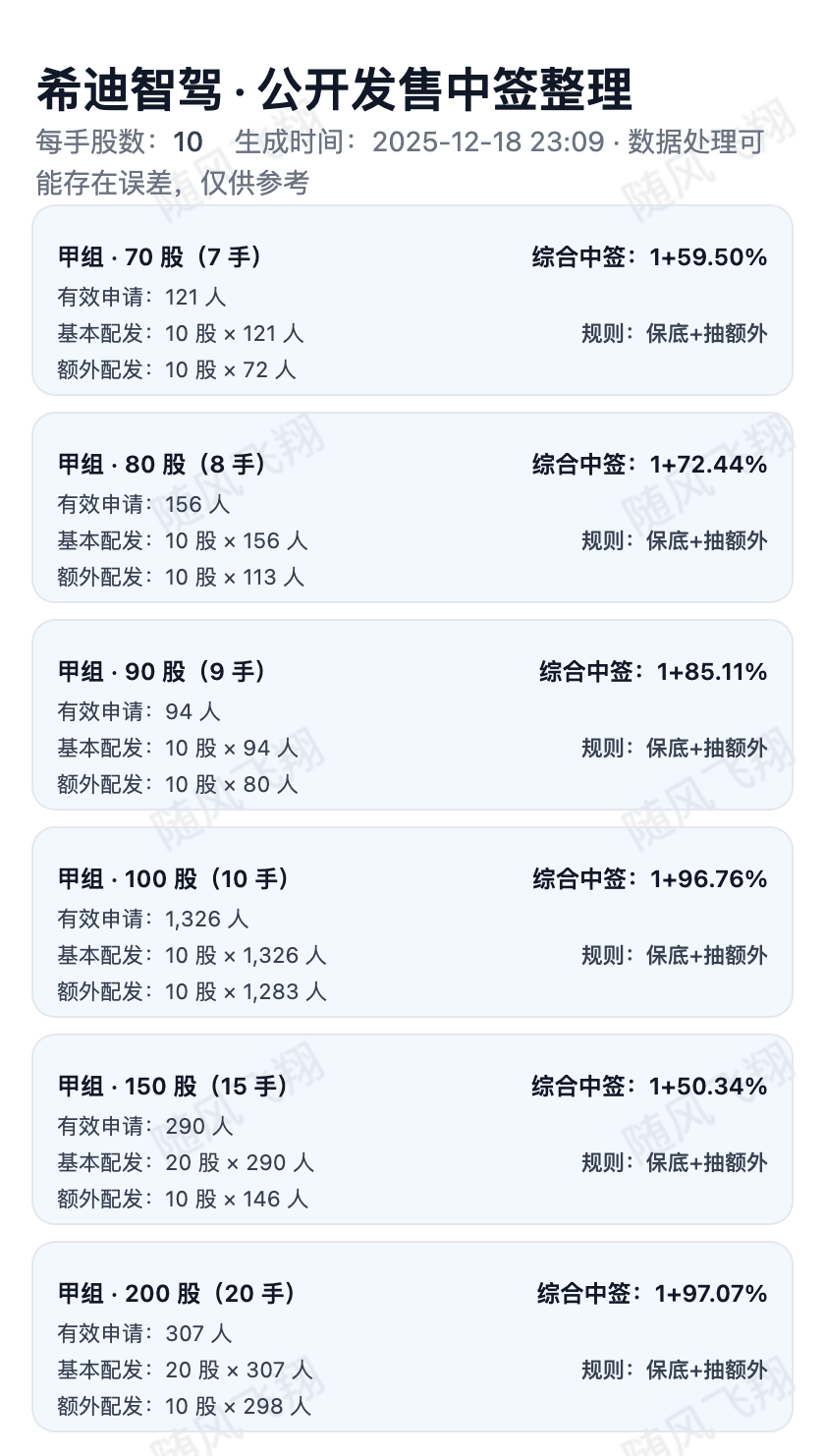Click 额外配发 10 股 × 113 人
This screenshot has width=825, height=1456.
181,577
